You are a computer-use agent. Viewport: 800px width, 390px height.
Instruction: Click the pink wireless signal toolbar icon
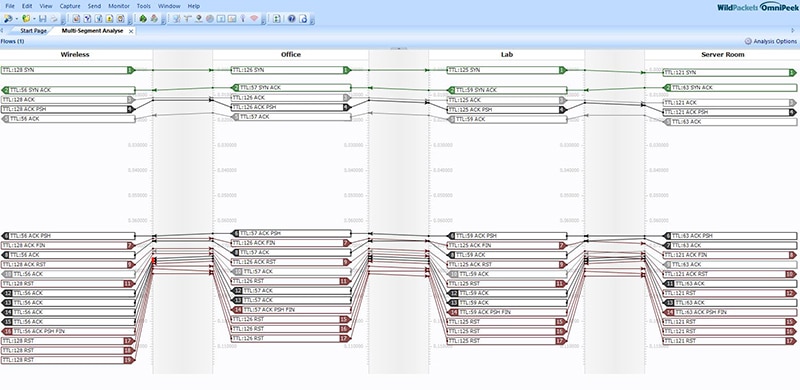(x=254, y=19)
